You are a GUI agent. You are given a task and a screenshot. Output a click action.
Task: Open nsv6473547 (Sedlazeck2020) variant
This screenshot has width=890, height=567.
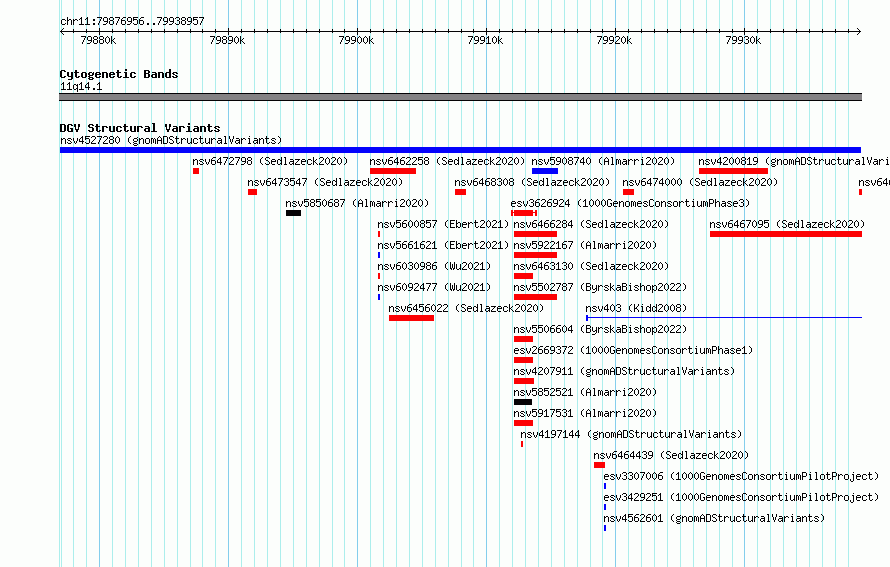[325, 182]
